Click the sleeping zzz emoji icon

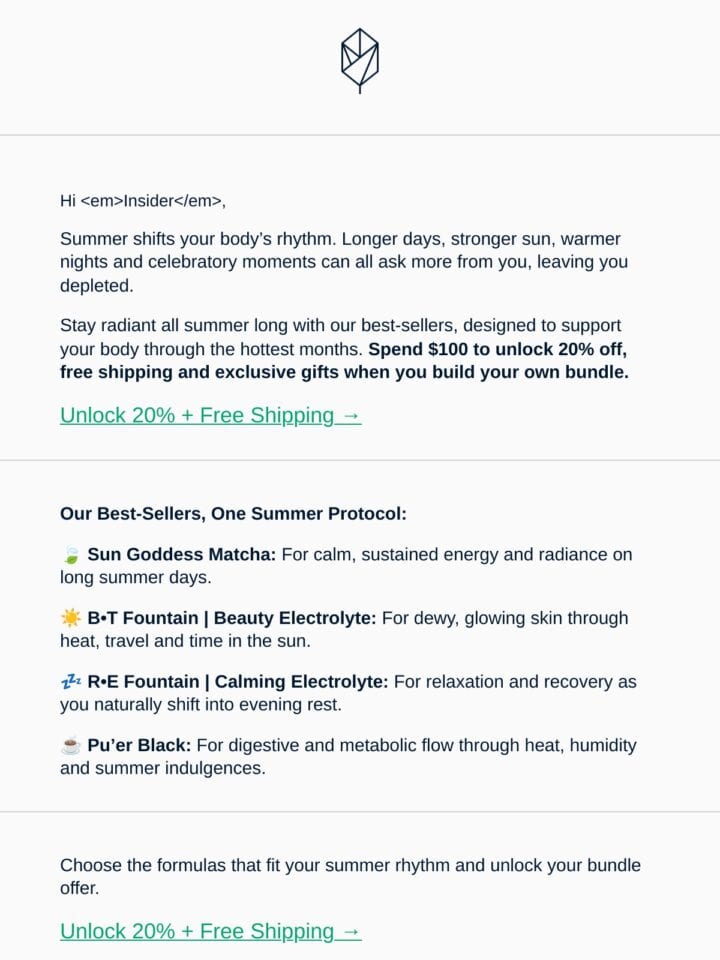pos(71,681)
